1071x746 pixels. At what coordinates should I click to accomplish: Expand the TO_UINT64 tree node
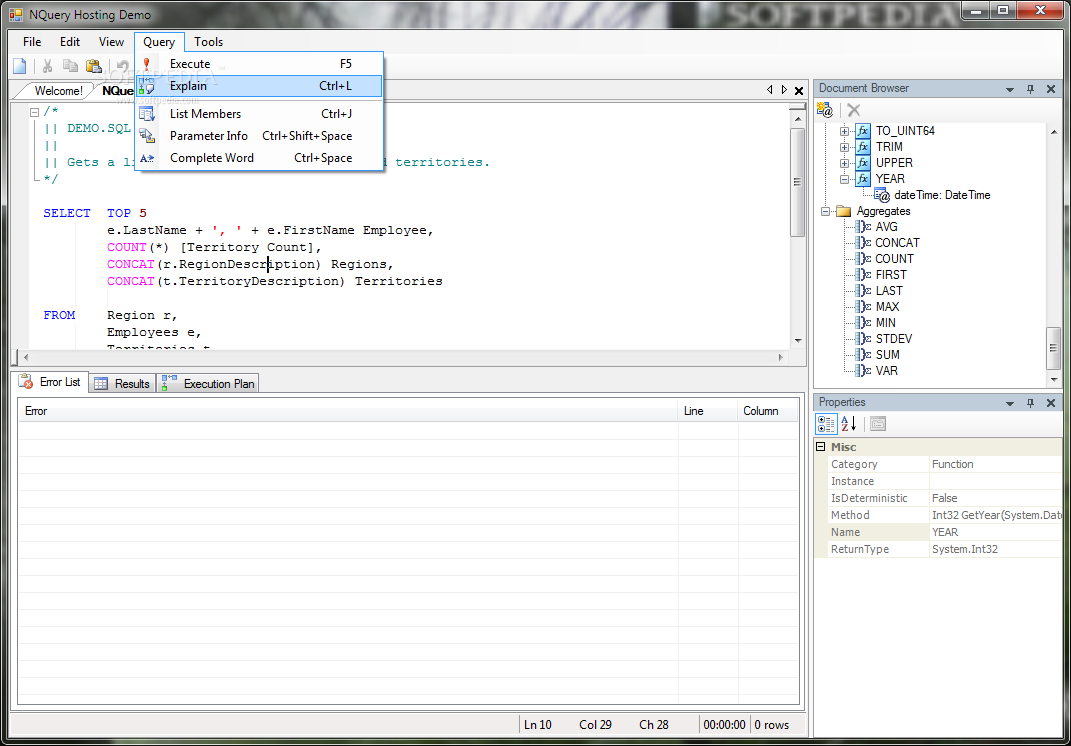tap(845, 131)
